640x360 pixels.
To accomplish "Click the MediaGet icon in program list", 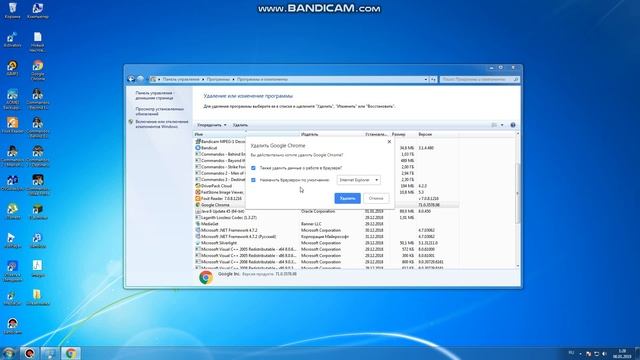I will [x=198, y=224].
